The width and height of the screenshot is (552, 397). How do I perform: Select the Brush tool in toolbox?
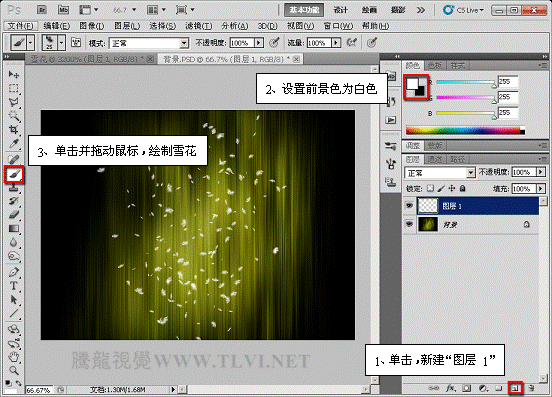[x=14, y=174]
